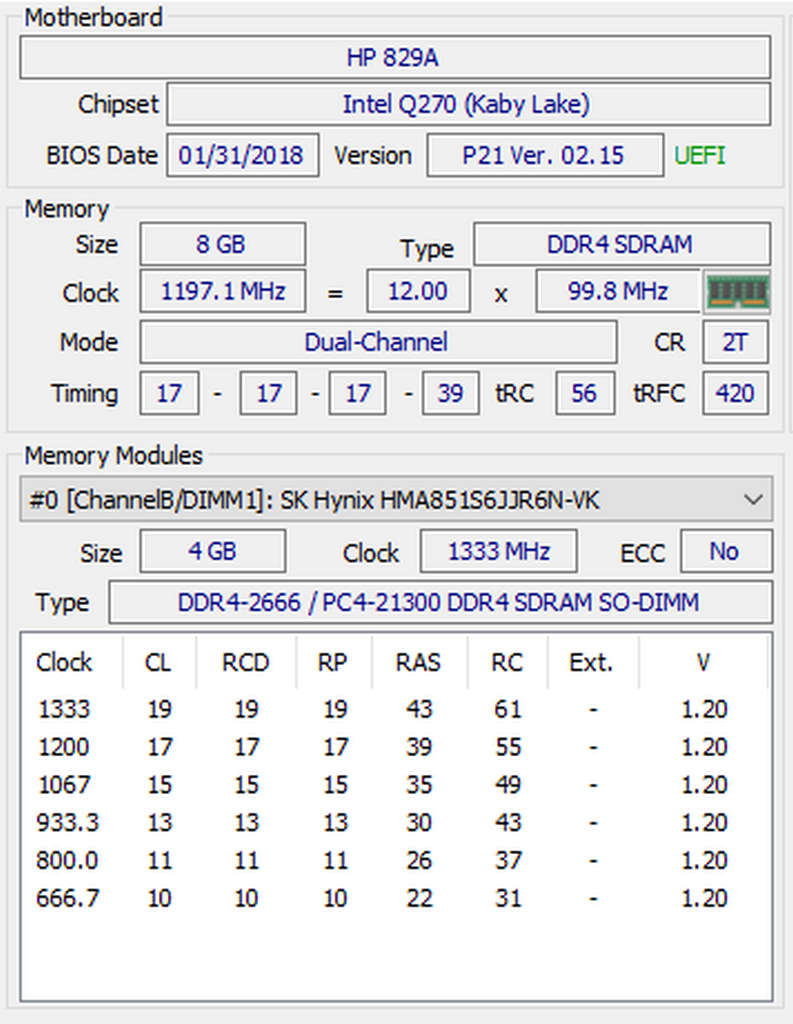Click the green UEFI label
793x1024 pixels.
tap(699, 155)
